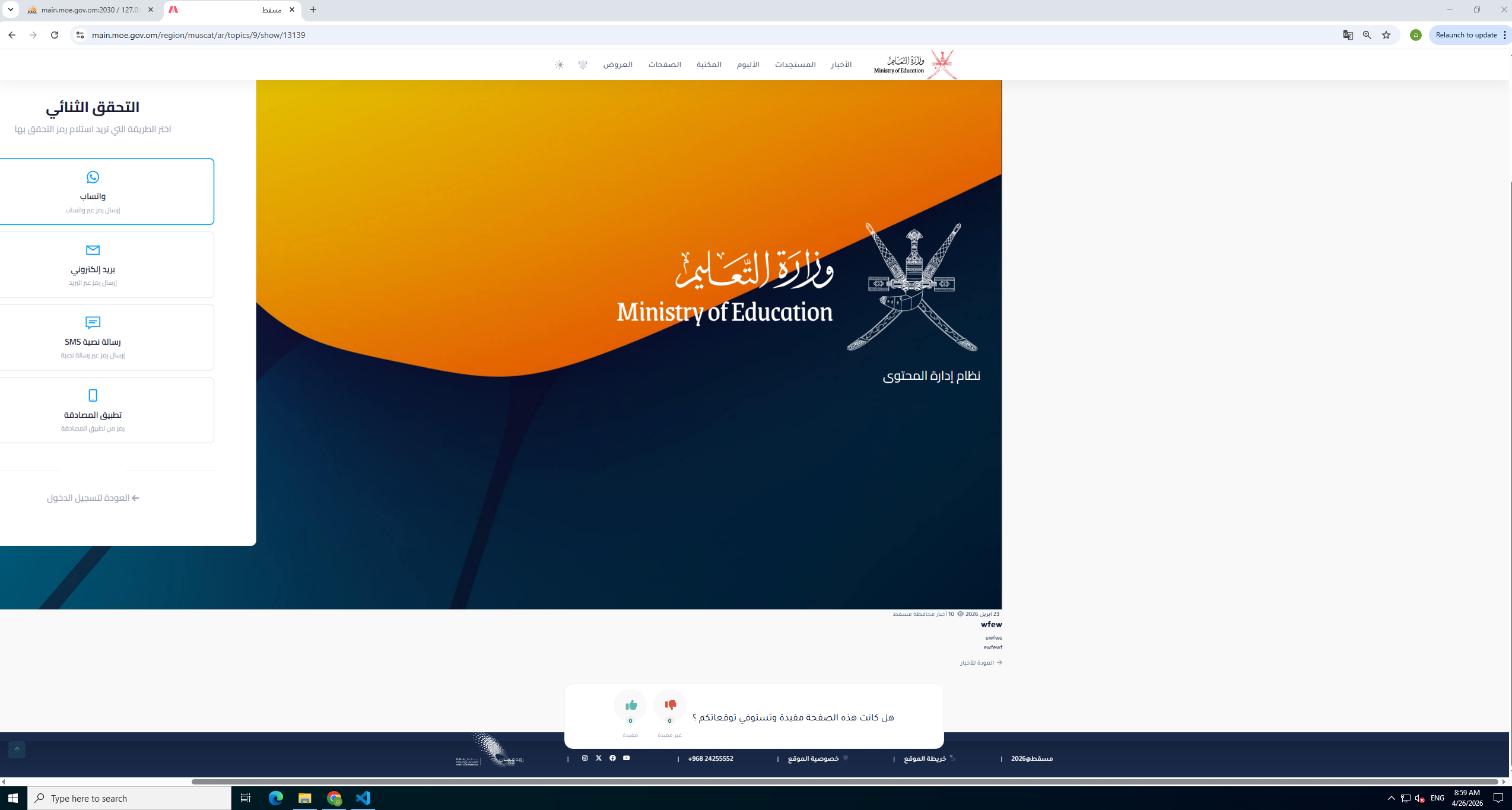Open a new browser tab
The image size is (1512, 810).
tap(313, 10)
